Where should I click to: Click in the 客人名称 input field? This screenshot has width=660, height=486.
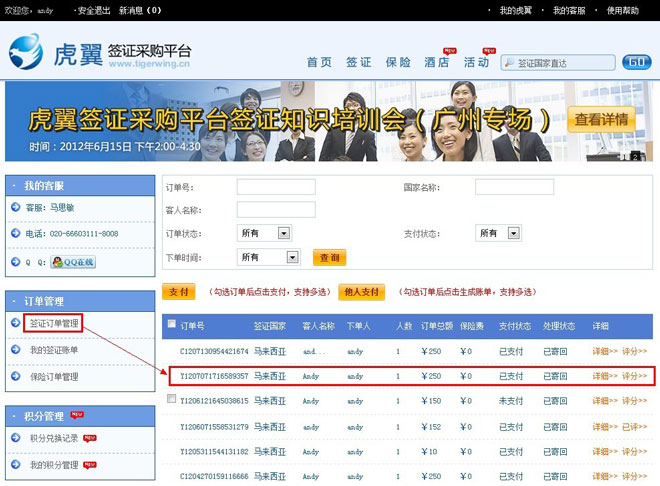tap(276, 210)
